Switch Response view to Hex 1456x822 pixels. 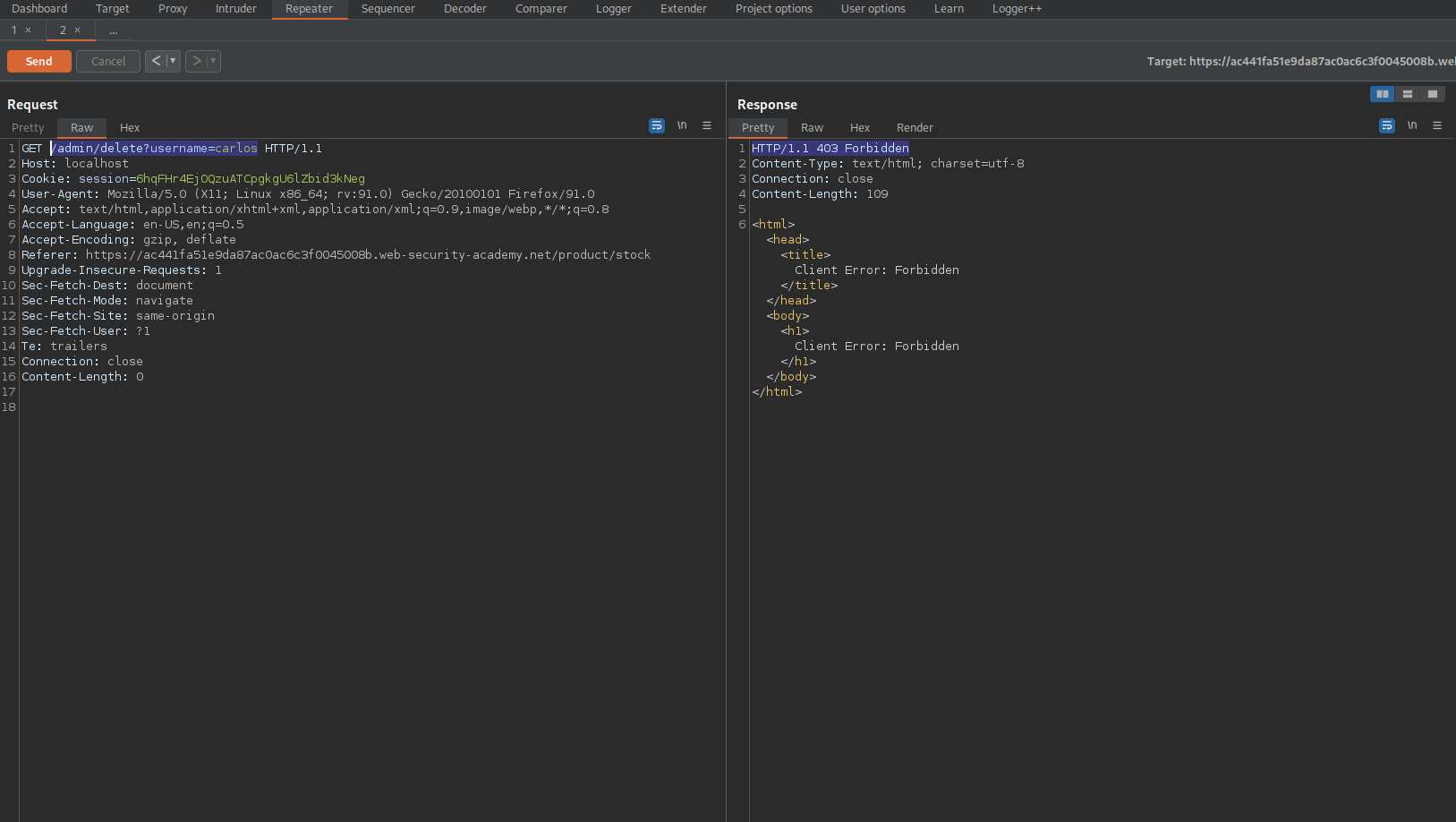[860, 128]
